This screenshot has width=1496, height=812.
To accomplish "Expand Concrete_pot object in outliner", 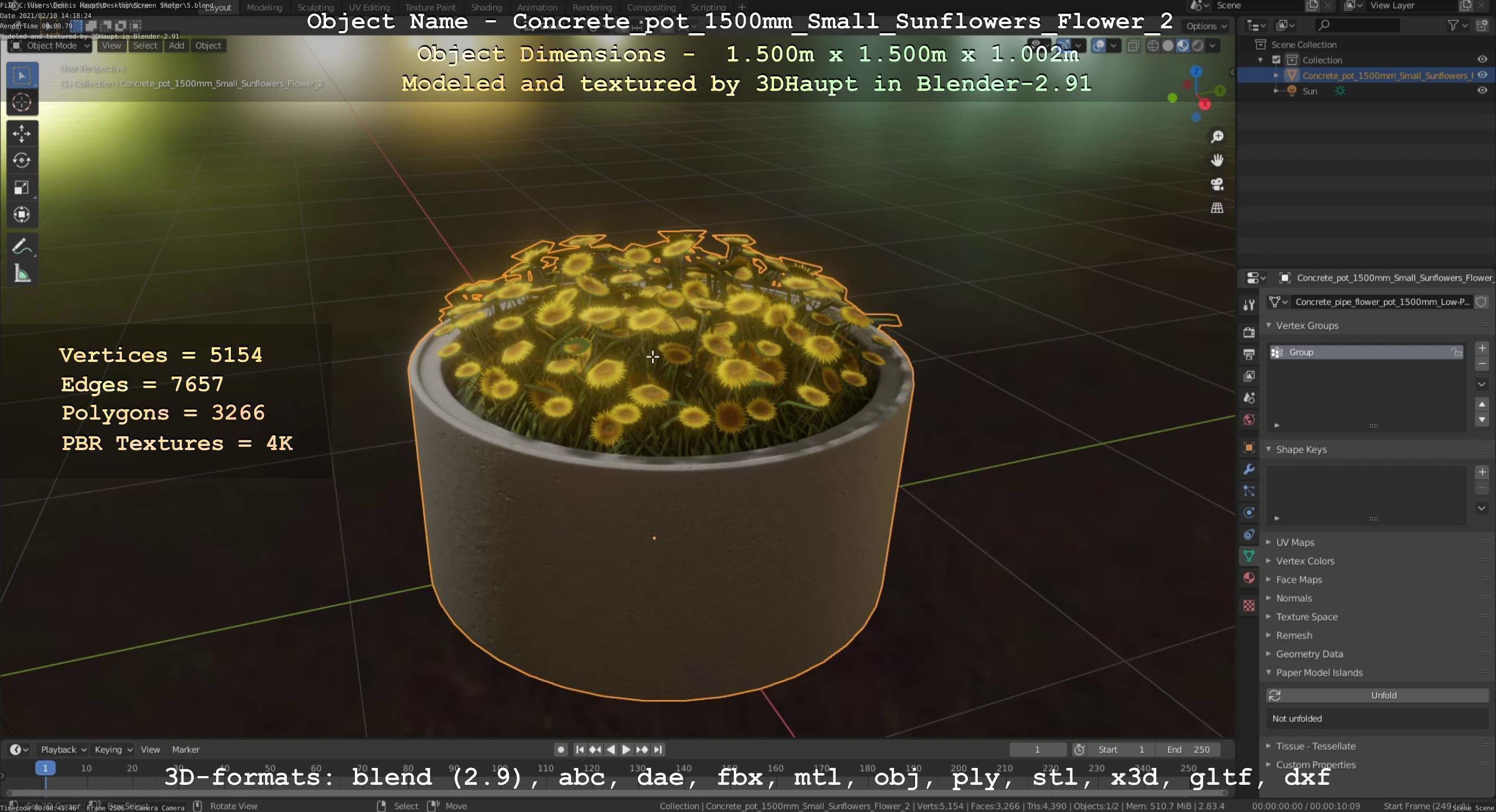I will pos(1276,76).
